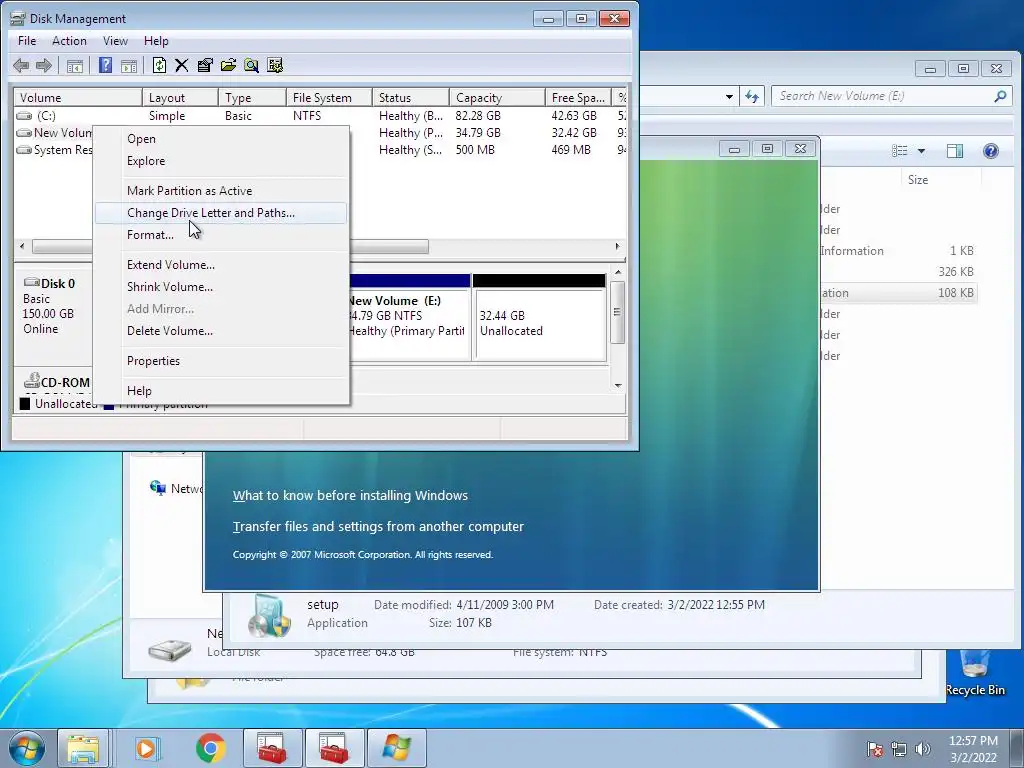Click the volume speaker tray icon
The width and height of the screenshot is (1024, 768).
[x=922, y=749]
